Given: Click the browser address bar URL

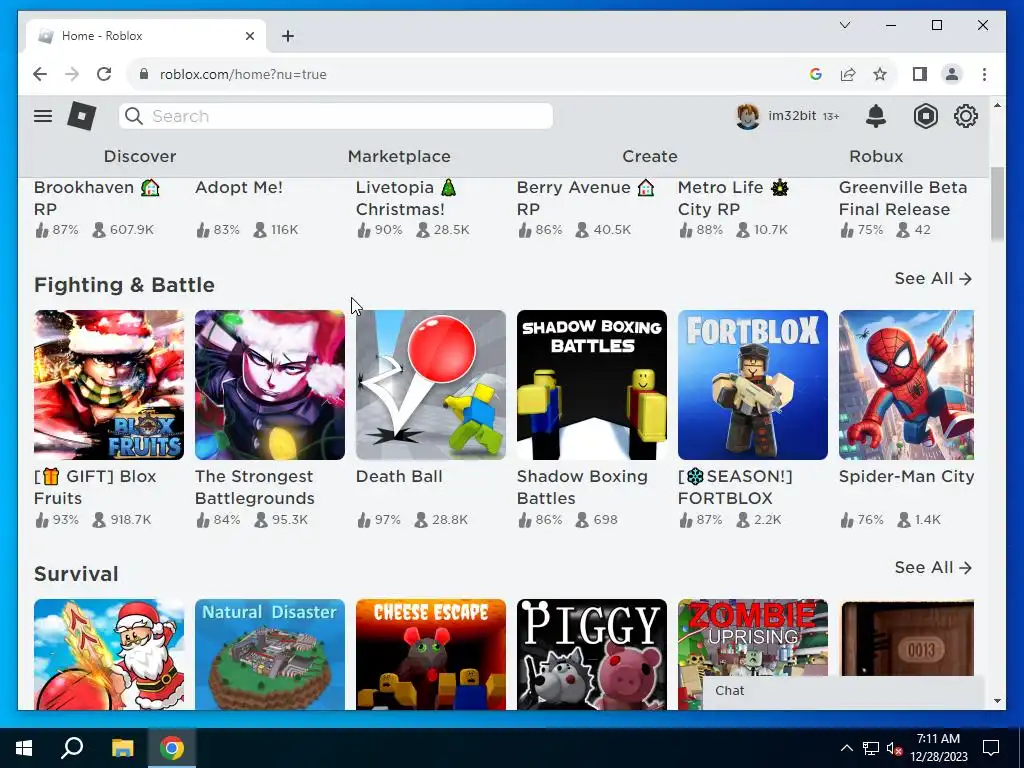Looking at the screenshot, I should point(243,74).
